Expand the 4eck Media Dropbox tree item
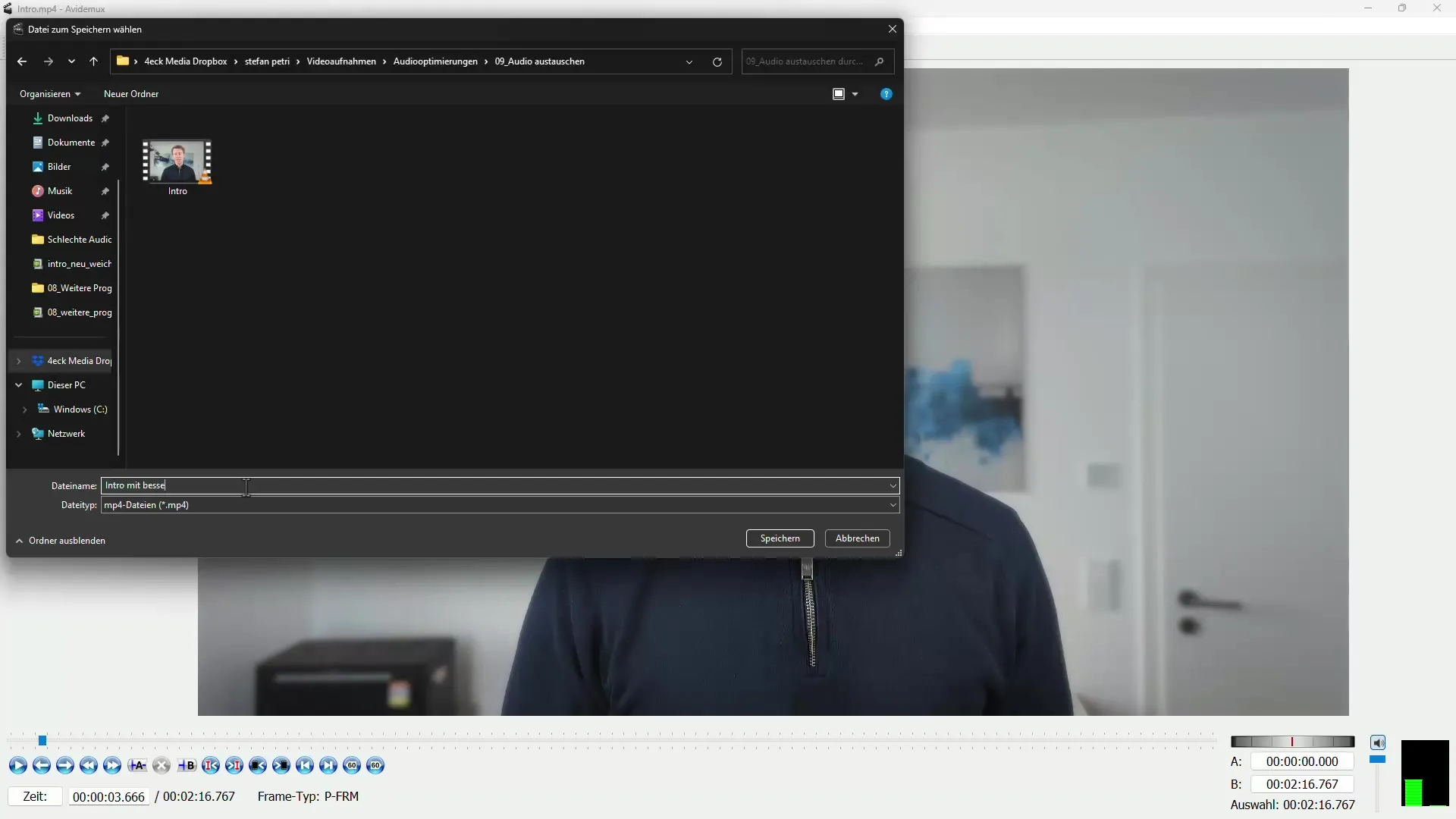This screenshot has height=819, width=1456. [18, 360]
